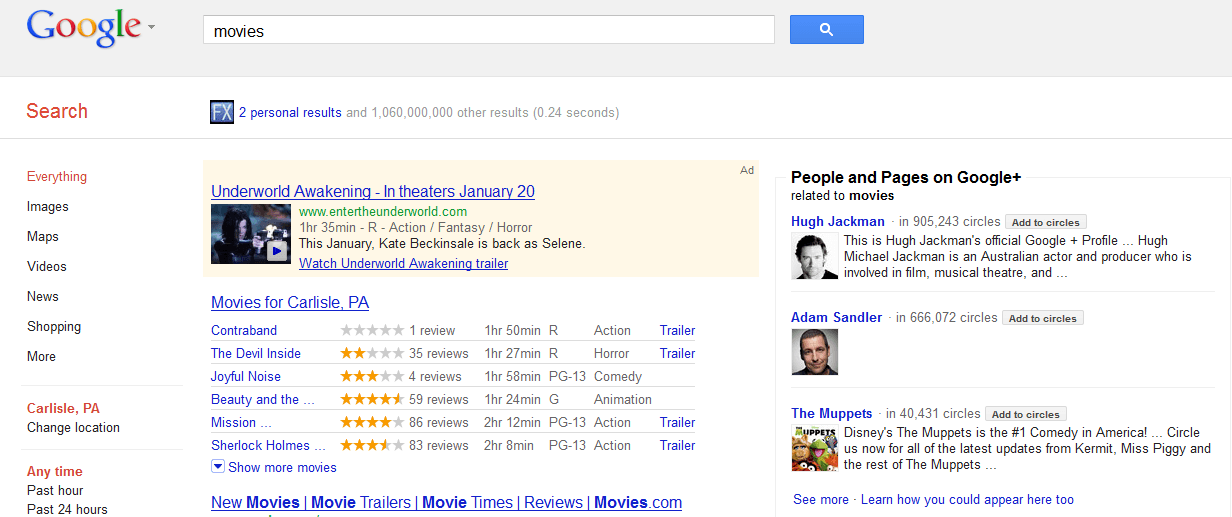Click Learn how you could appear here too
This screenshot has width=1232, height=517.
click(967, 499)
